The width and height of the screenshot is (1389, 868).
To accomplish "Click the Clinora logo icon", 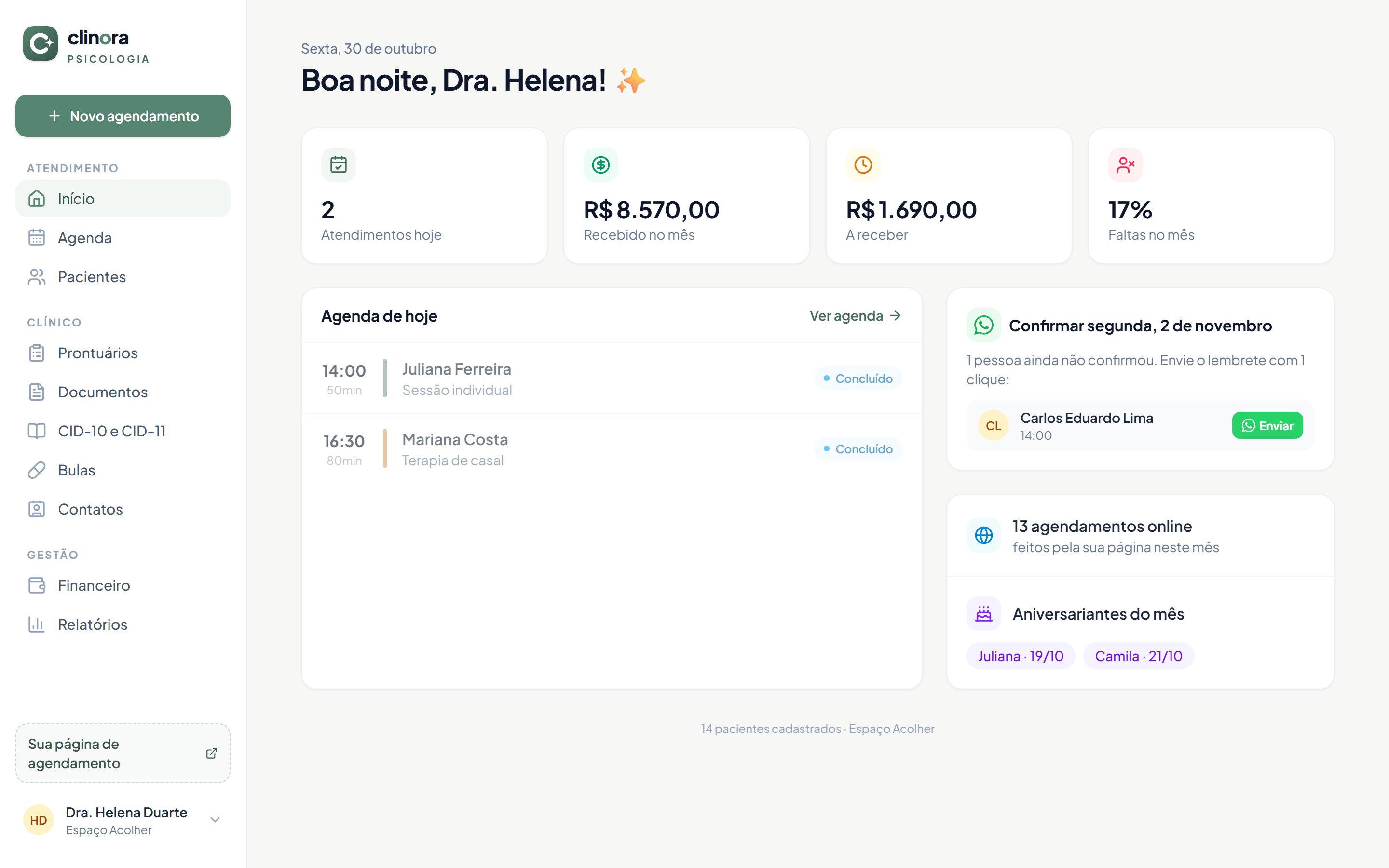I will pyautogui.click(x=40, y=43).
